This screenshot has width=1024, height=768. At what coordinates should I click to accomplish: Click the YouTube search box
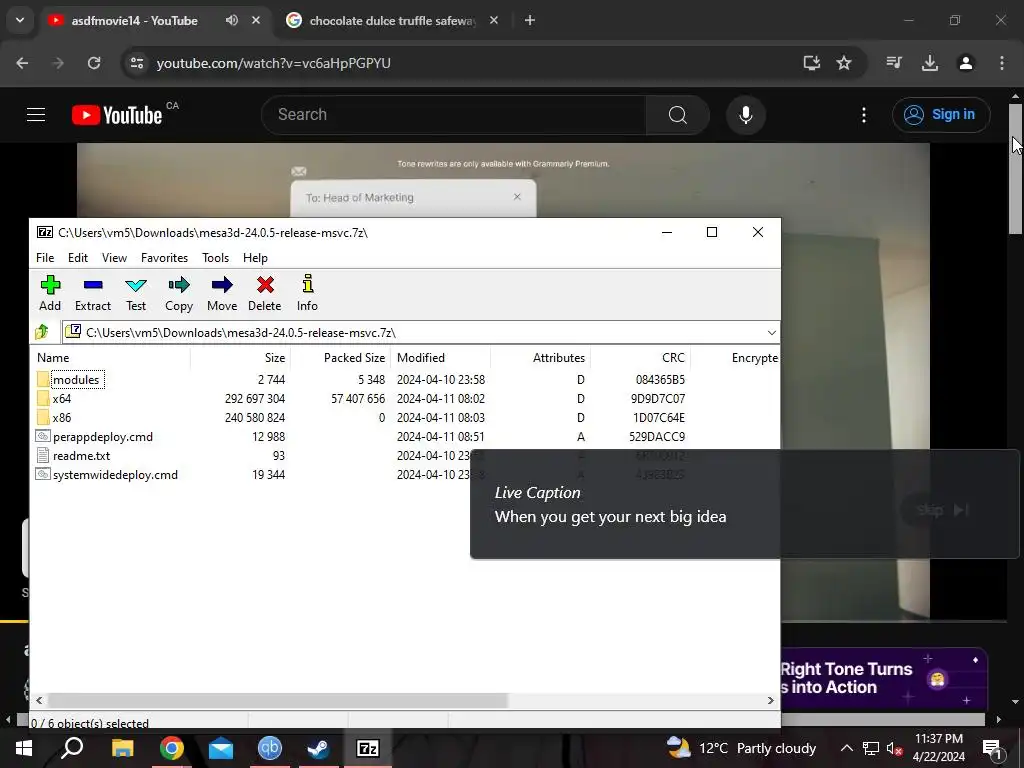(453, 115)
